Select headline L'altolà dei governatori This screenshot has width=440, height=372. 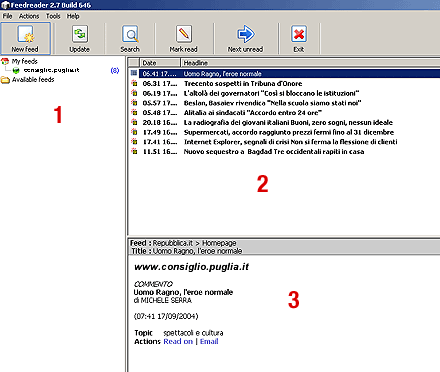pyautogui.click(x=271, y=93)
